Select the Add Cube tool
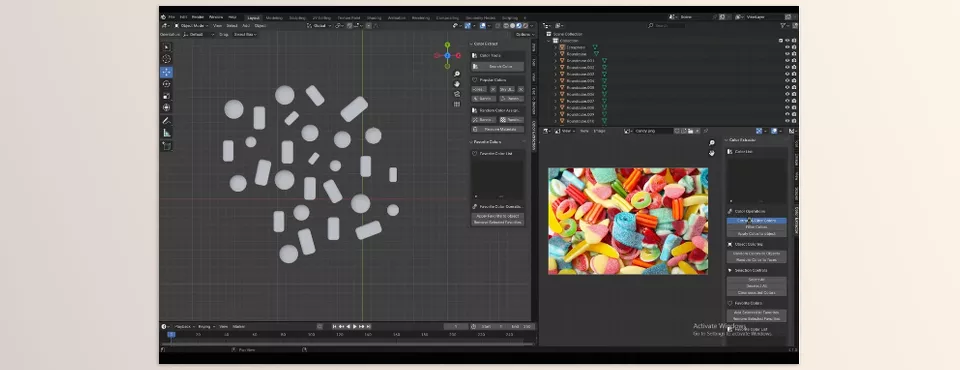Image resolution: width=960 pixels, height=370 pixels. pyautogui.click(x=167, y=146)
